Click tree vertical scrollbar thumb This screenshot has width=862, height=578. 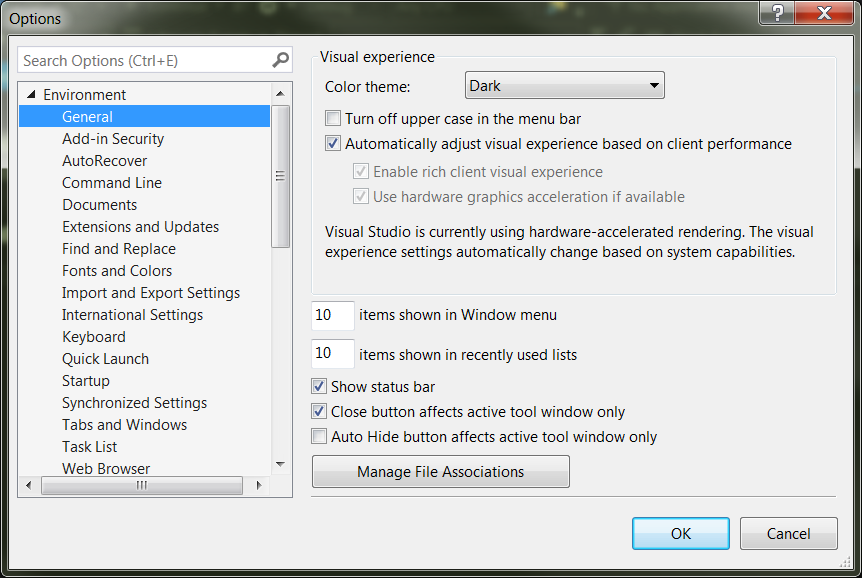coord(280,176)
